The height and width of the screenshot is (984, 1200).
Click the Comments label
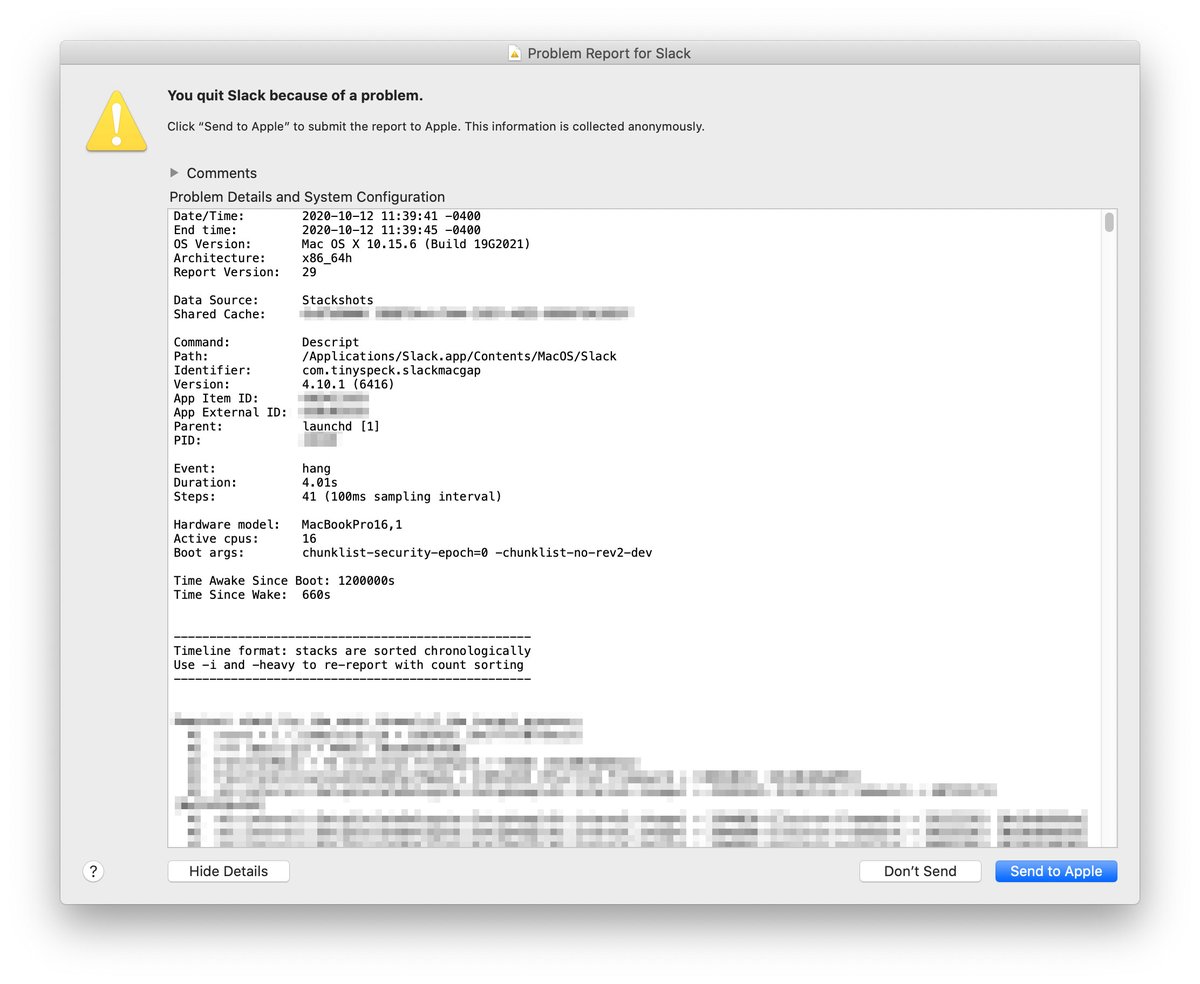tap(222, 173)
